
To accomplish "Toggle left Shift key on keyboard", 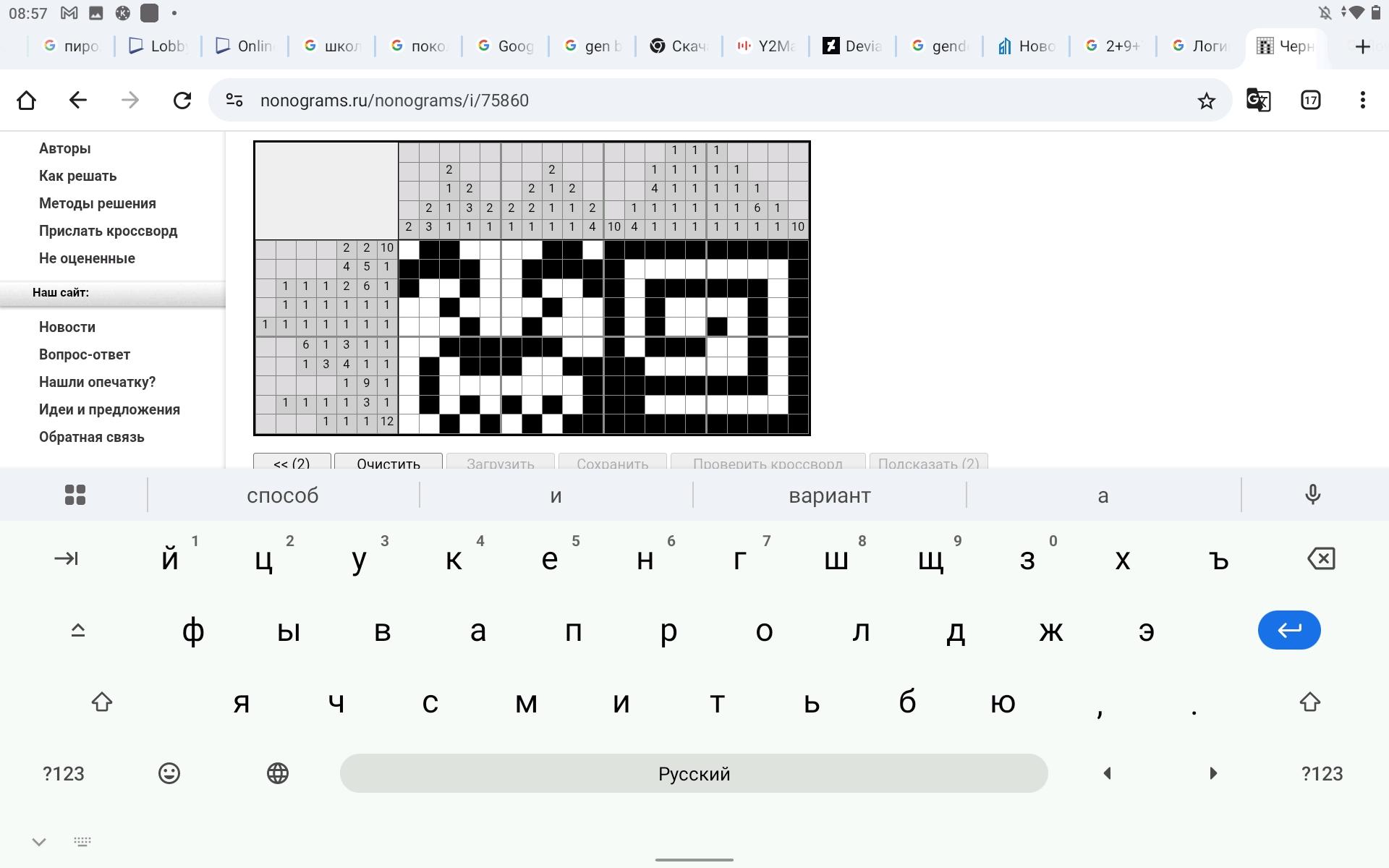I will pyautogui.click(x=102, y=702).
